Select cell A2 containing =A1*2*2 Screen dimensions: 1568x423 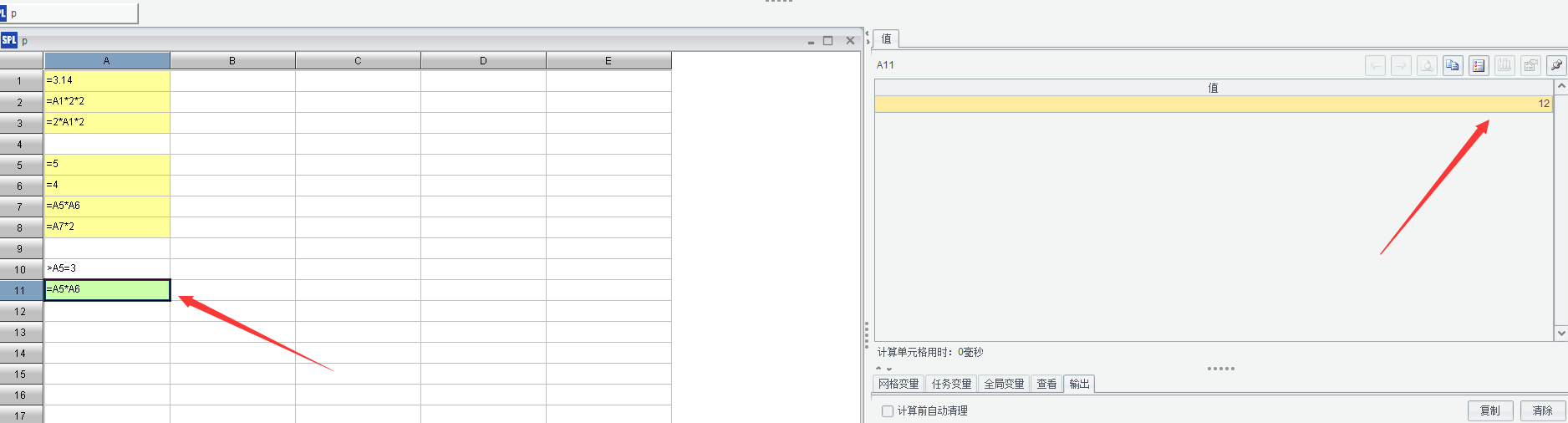pyautogui.click(x=107, y=102)
